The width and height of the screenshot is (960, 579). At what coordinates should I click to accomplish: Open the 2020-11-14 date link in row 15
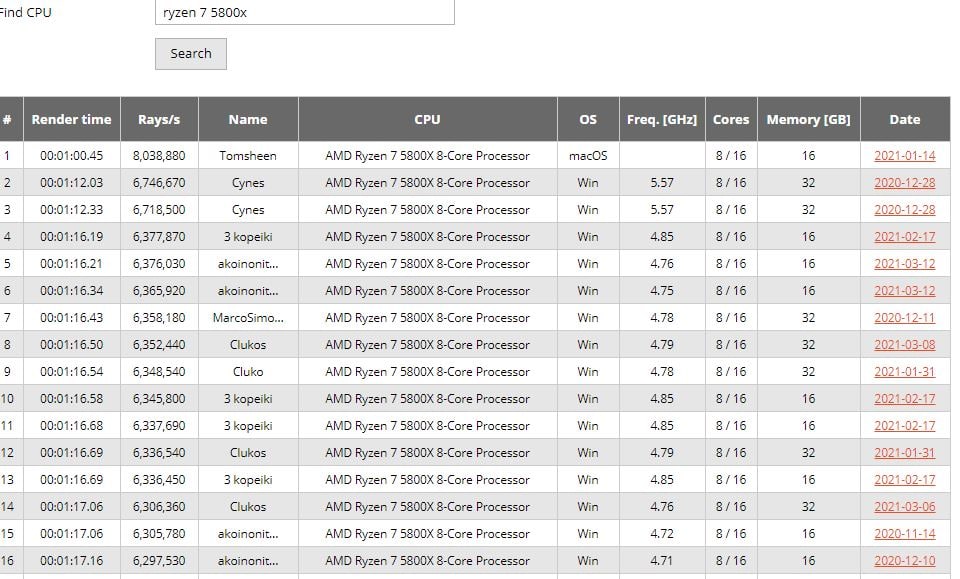[905, 533]
